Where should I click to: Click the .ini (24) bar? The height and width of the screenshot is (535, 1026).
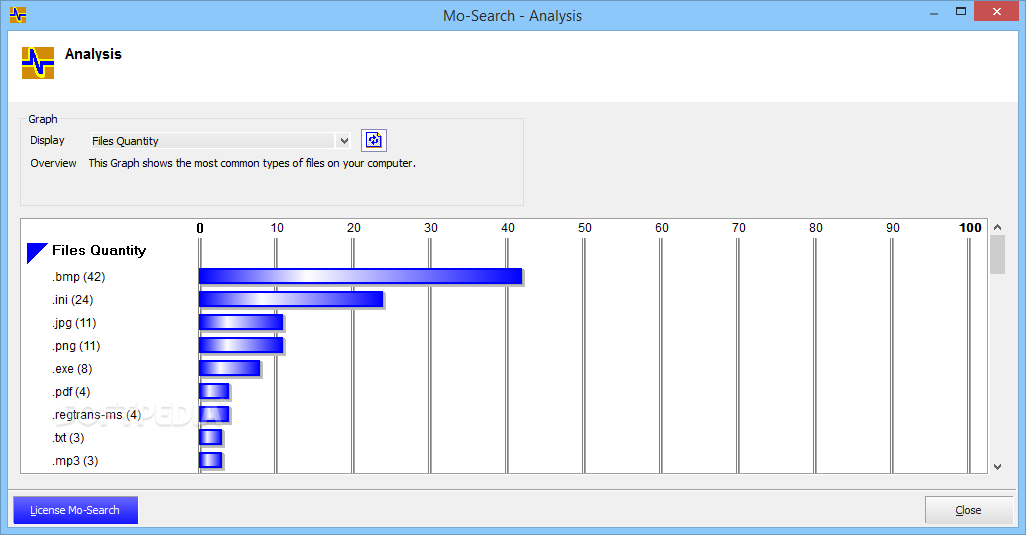coord(291,300)
